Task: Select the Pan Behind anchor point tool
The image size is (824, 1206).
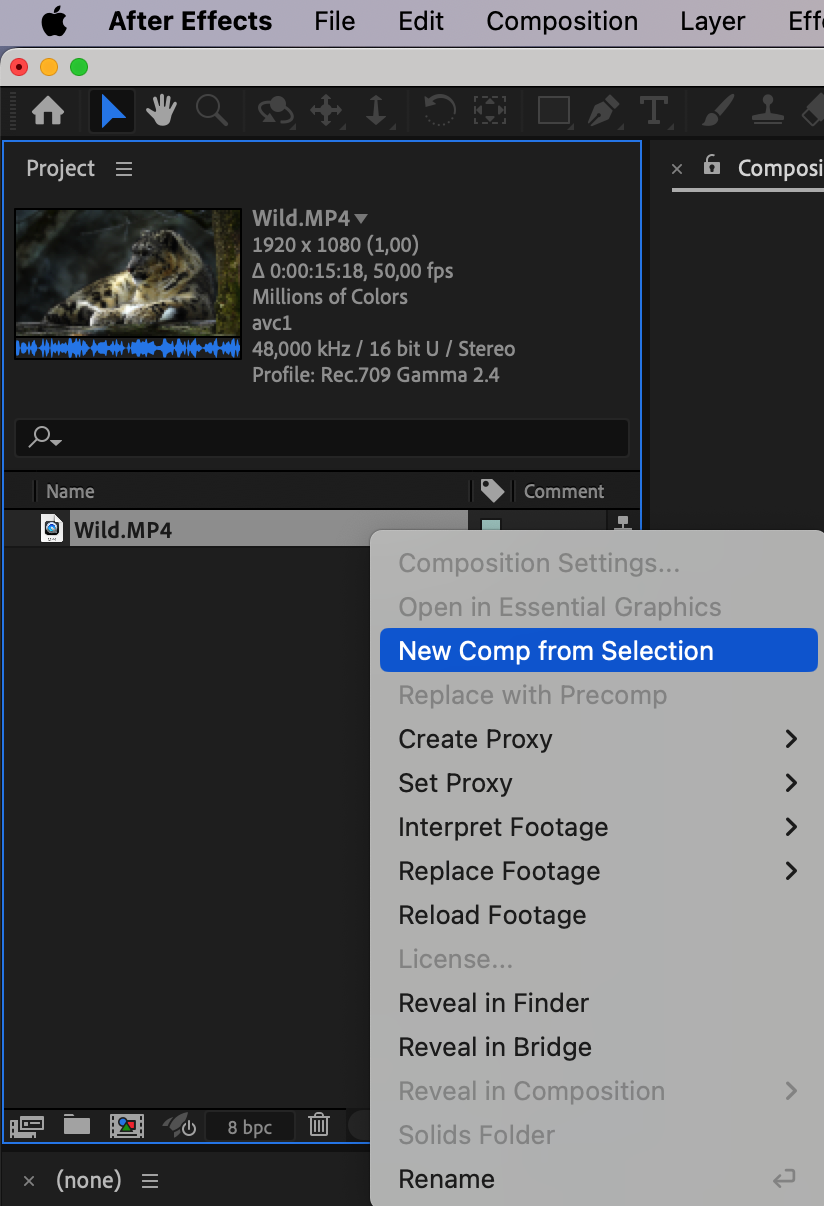Action: (x=489, y=111)
